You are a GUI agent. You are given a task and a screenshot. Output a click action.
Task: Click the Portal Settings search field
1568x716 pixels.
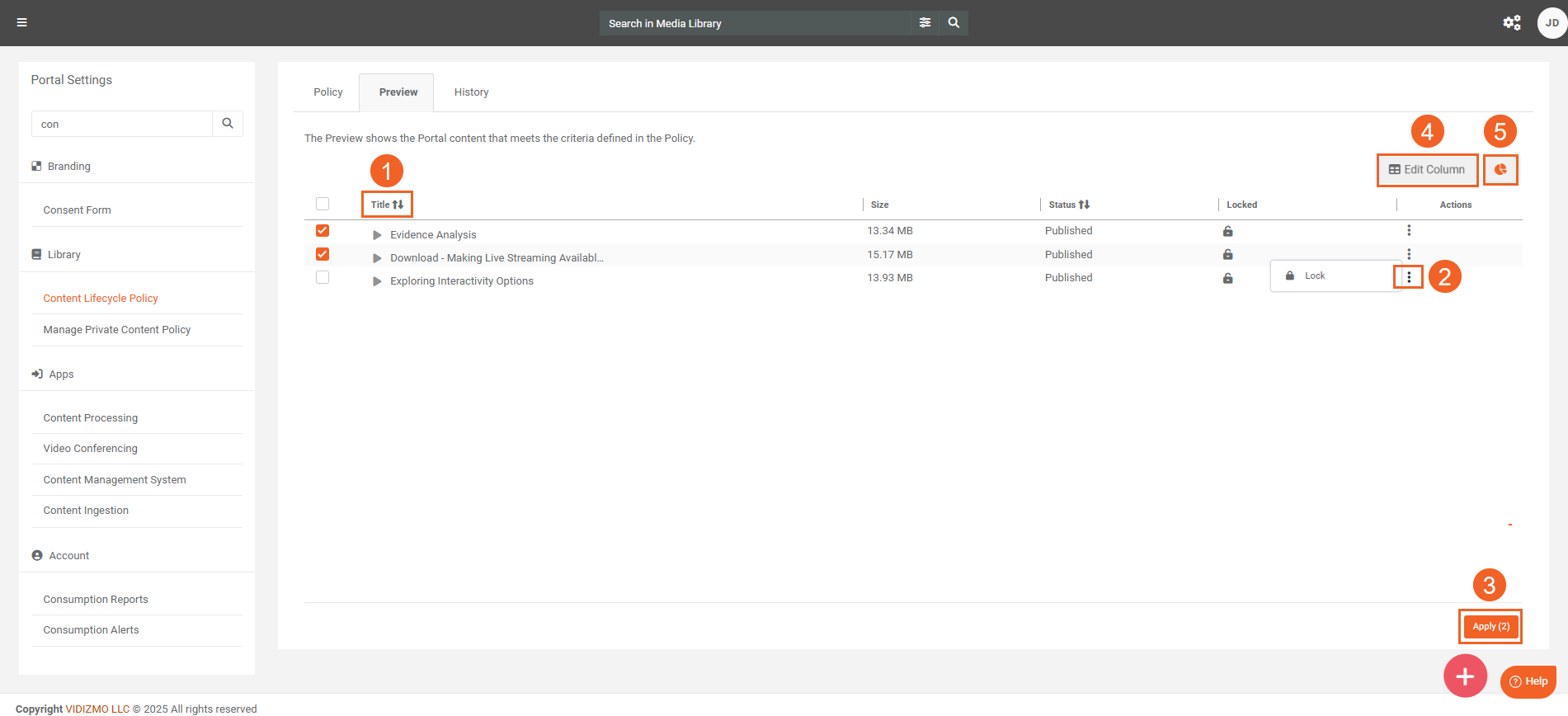click(x=122, y=124)
